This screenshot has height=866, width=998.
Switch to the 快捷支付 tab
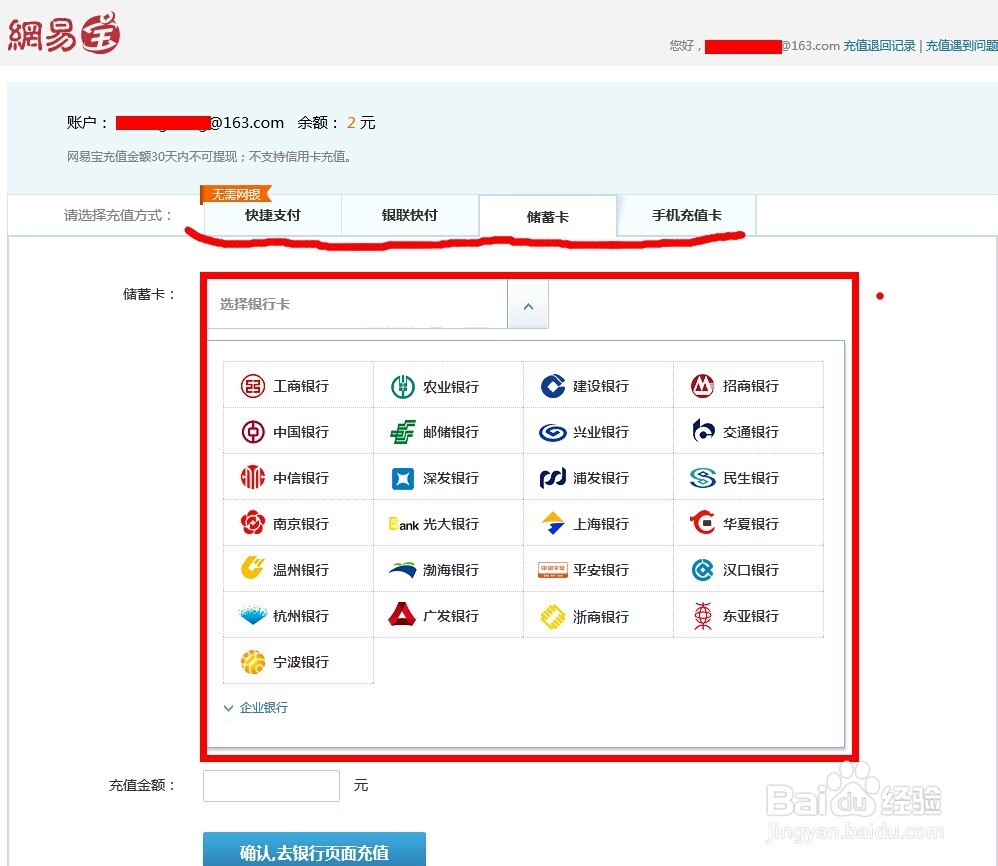pos(272,216)
